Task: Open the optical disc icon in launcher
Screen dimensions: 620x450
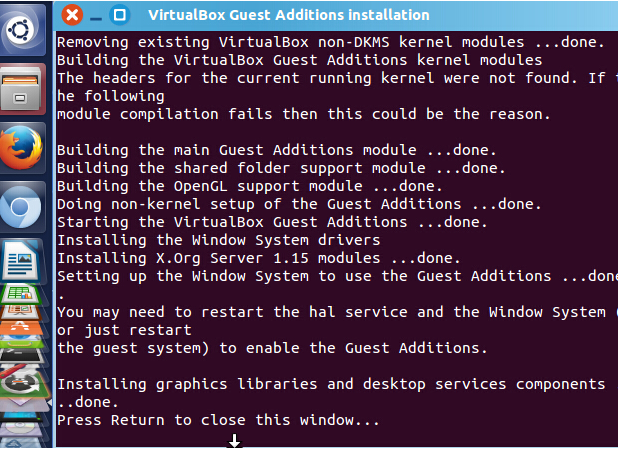Action: pyautogui.click(x=21, y=428)
